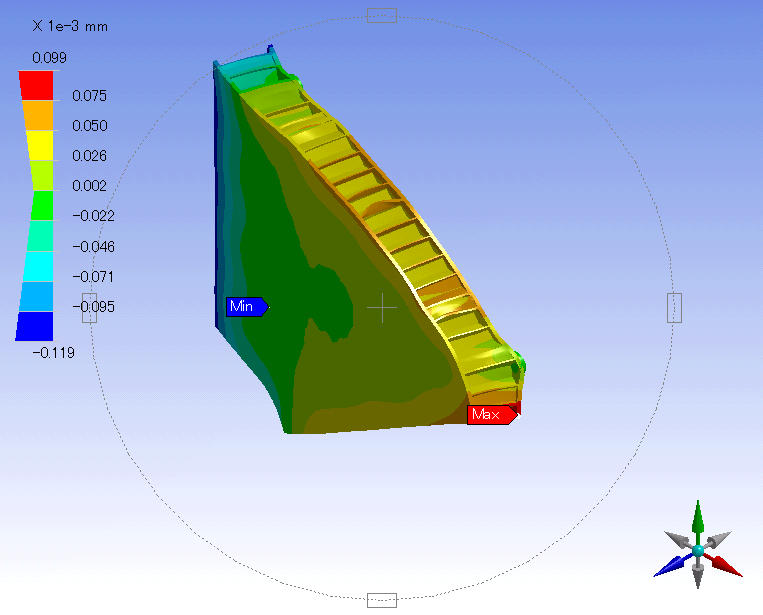Click the legend maximum value 0.099
The image size is (763, 615).
(49, 58)
